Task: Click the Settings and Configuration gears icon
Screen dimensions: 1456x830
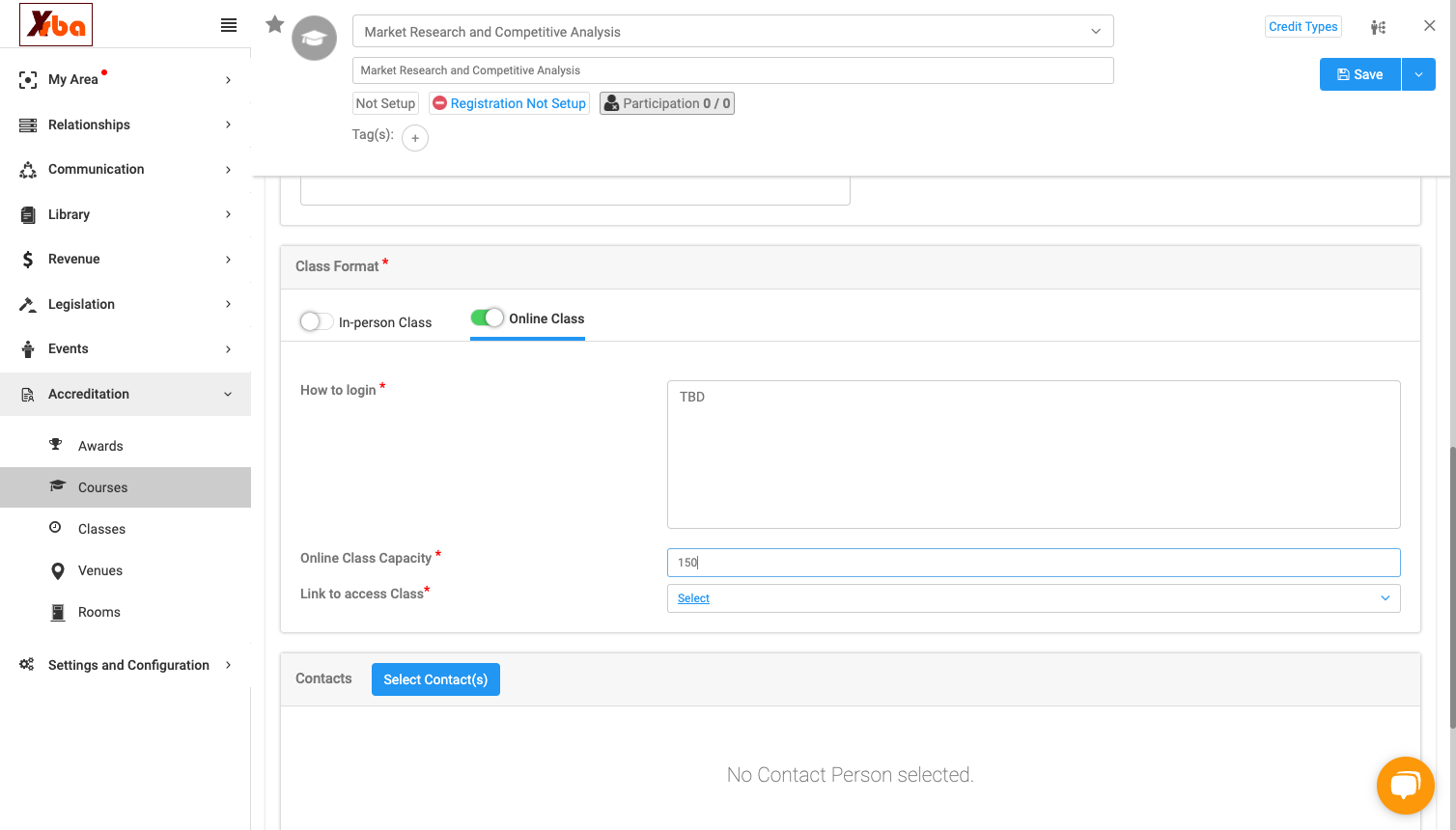Action: tap(27, 665)
